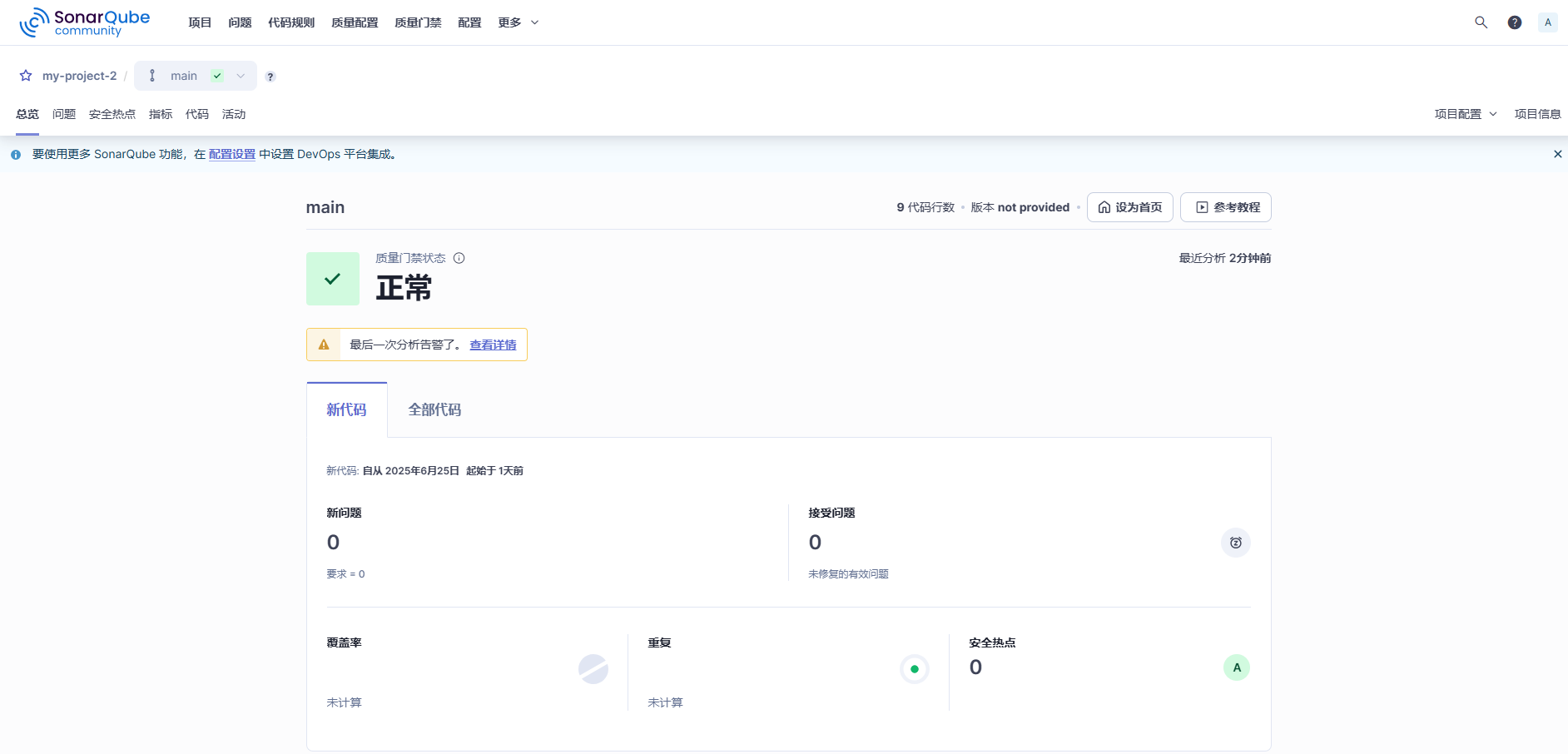Viewport: 1568px width, 754px height.
Task: Expand the 更多 menu
Action: click(x=518, y=22)
